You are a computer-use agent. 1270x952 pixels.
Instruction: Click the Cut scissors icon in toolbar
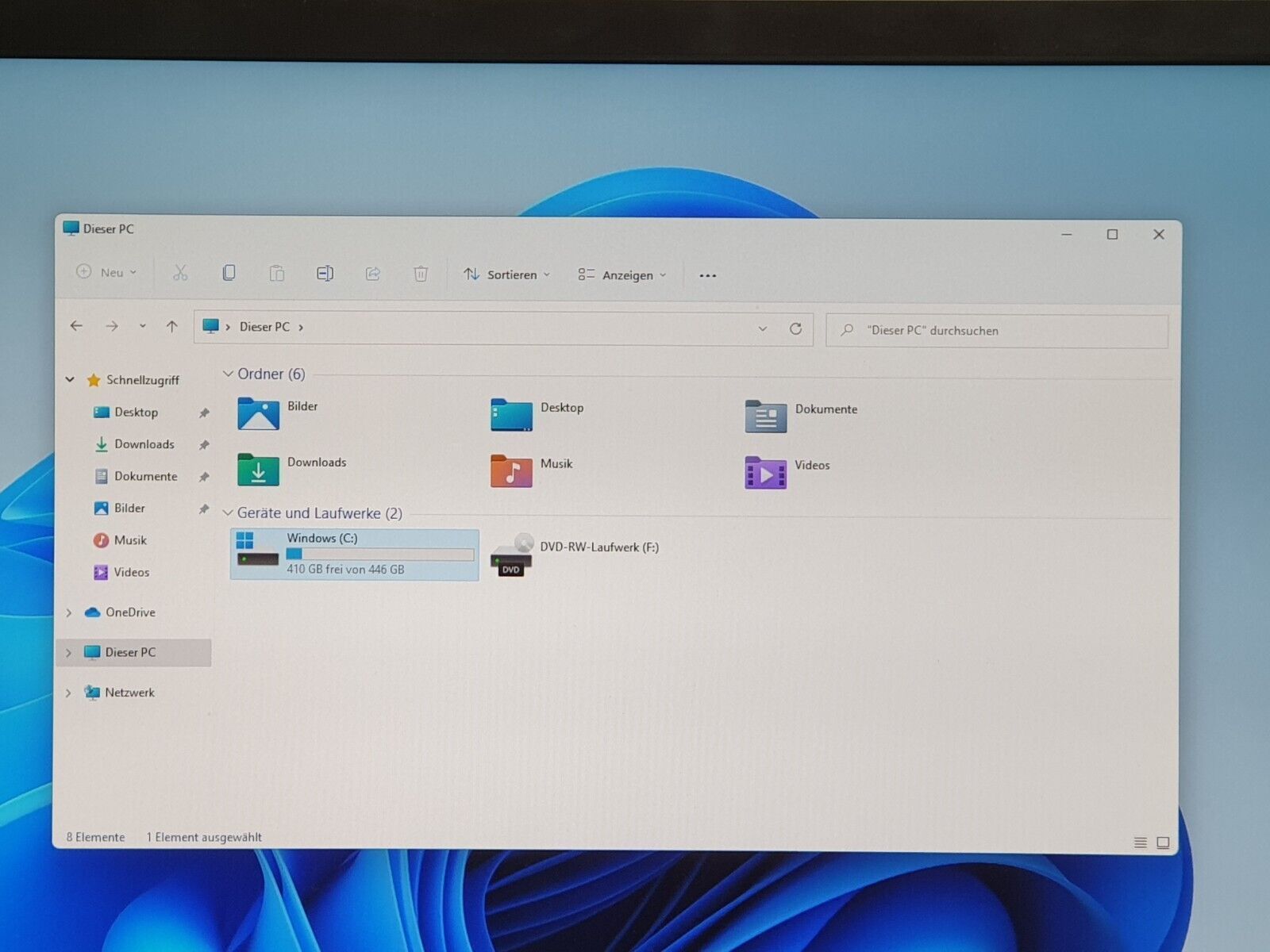point(180,273)
